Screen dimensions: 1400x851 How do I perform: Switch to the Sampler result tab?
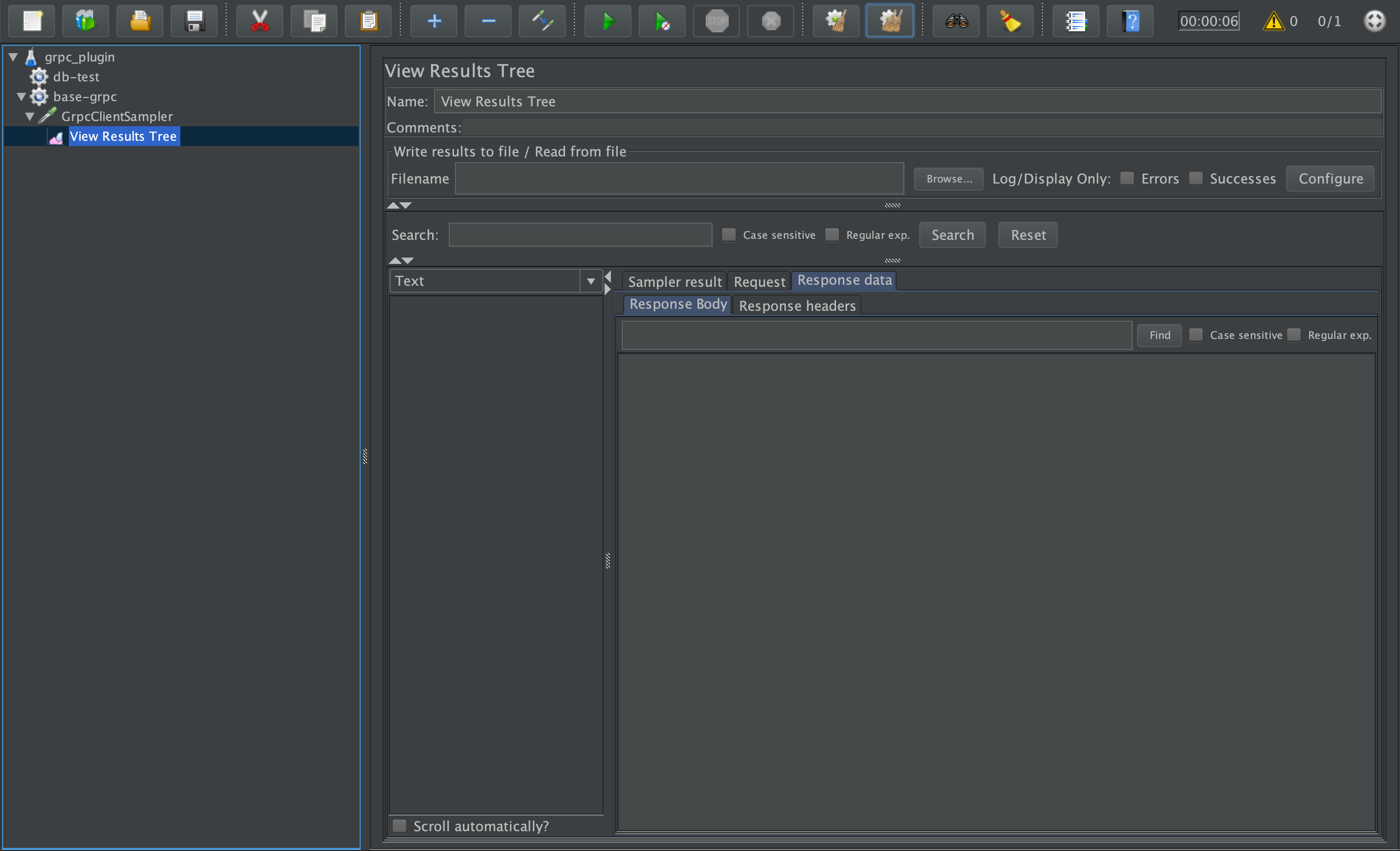[674, 282]
